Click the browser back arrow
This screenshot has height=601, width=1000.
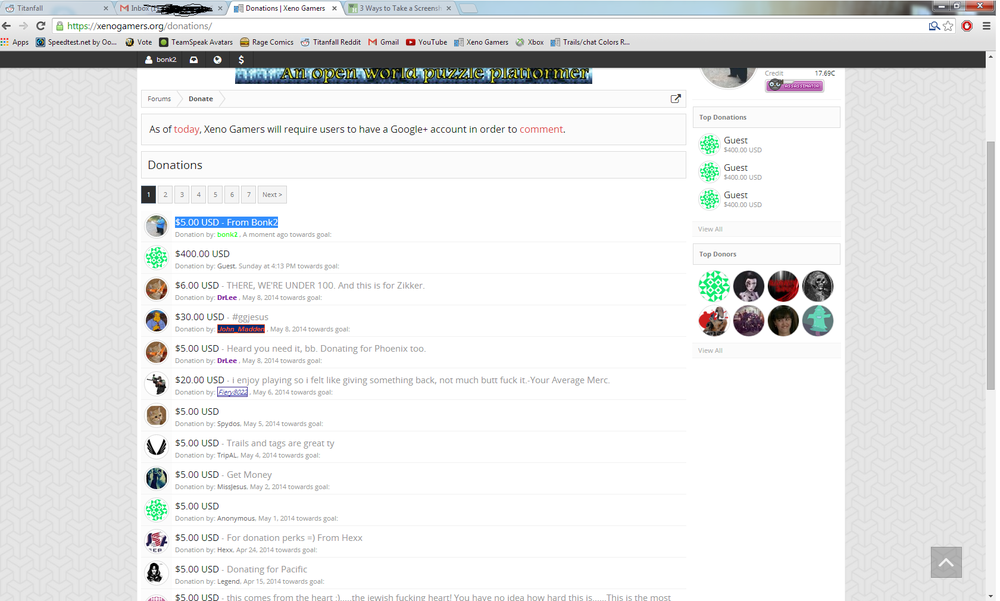(7, 26)
